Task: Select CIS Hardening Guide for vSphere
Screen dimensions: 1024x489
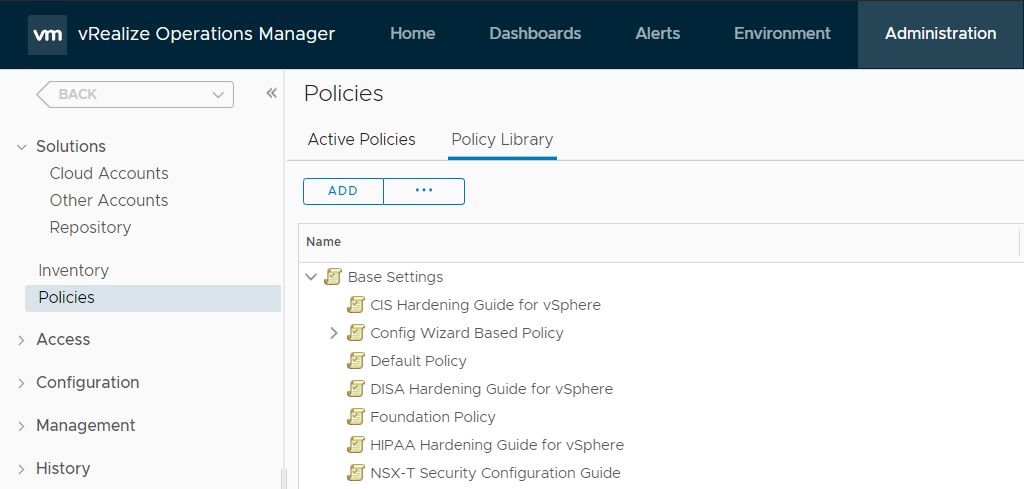Action: (x=485, y=305)
